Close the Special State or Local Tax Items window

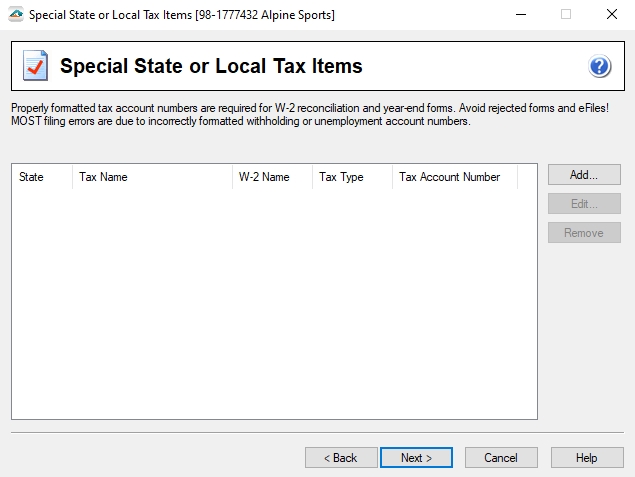pyautogui.click(x=611, y=15)
